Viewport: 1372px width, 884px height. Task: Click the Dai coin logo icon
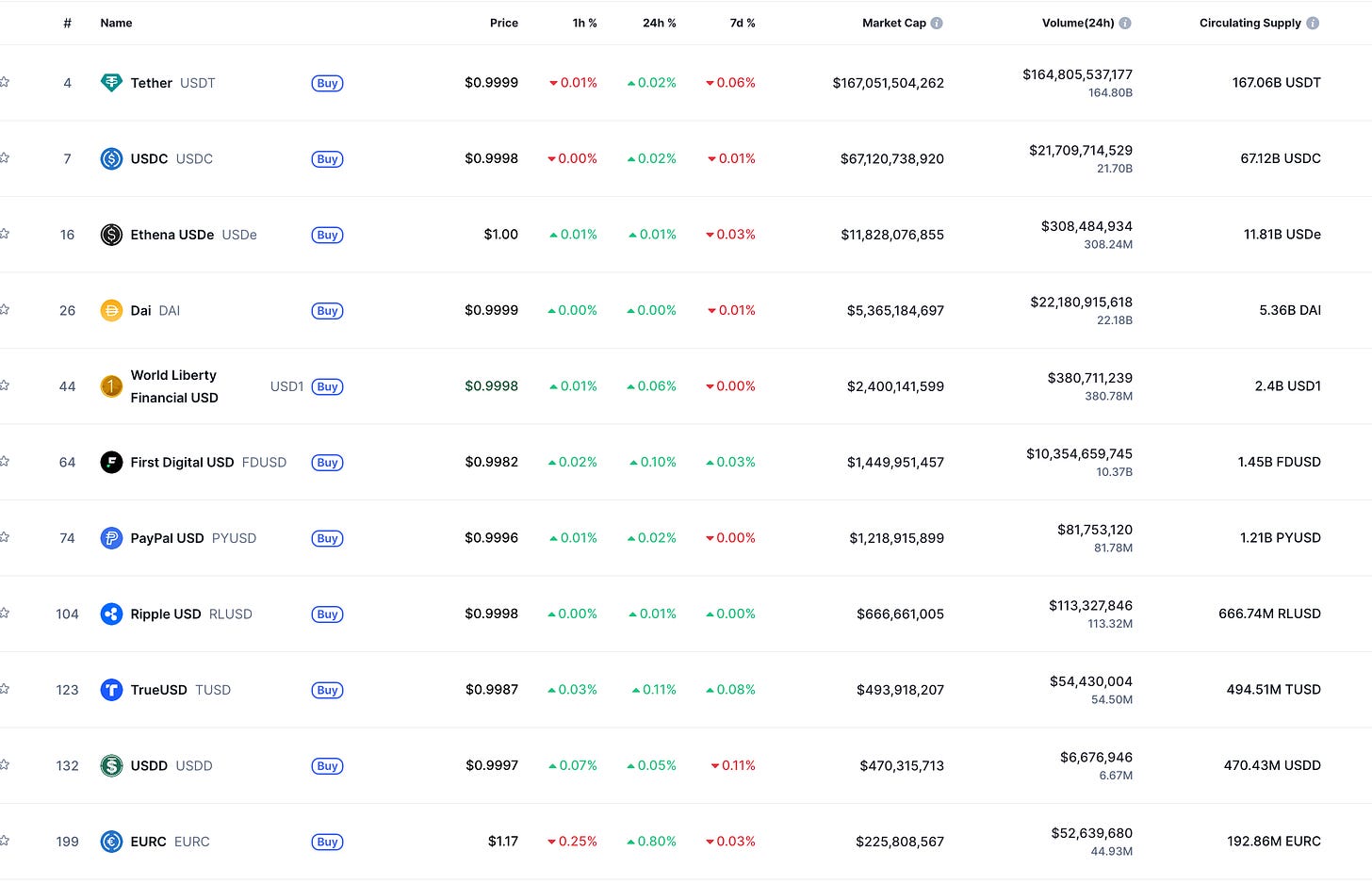pyautogui.click(x=111, y=311)
